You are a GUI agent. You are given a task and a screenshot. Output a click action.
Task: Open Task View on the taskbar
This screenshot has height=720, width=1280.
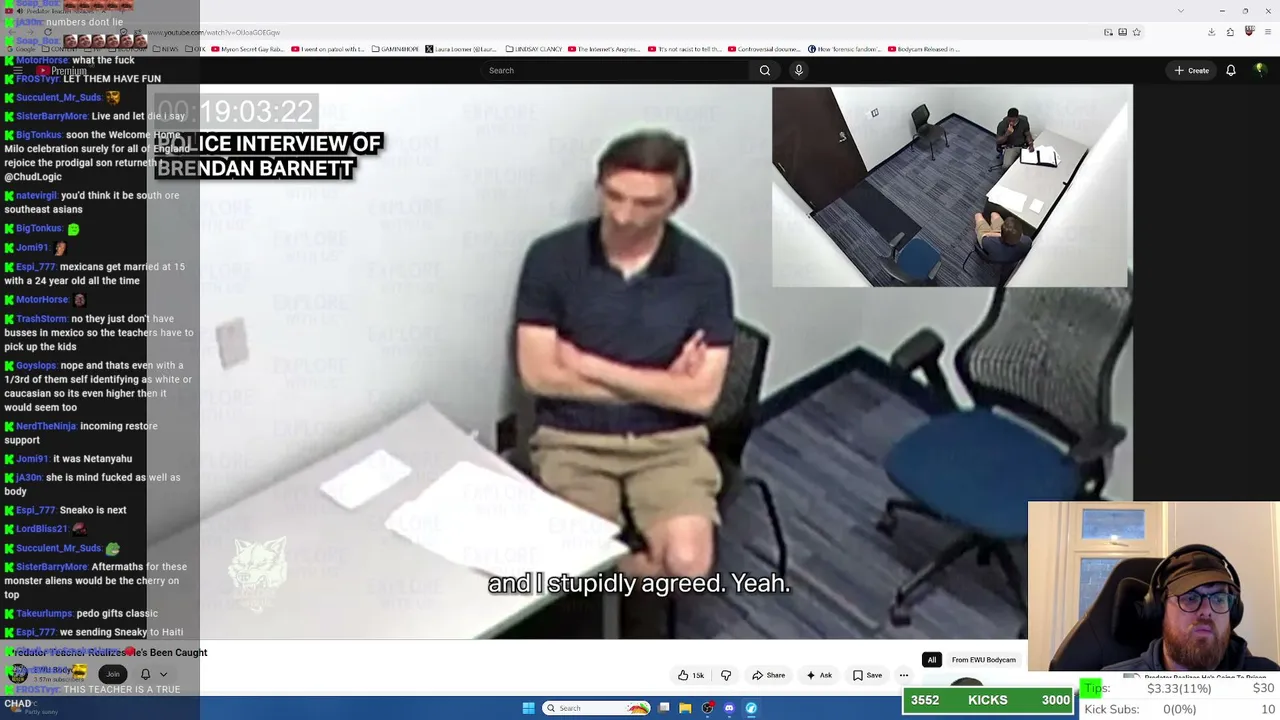664,708
